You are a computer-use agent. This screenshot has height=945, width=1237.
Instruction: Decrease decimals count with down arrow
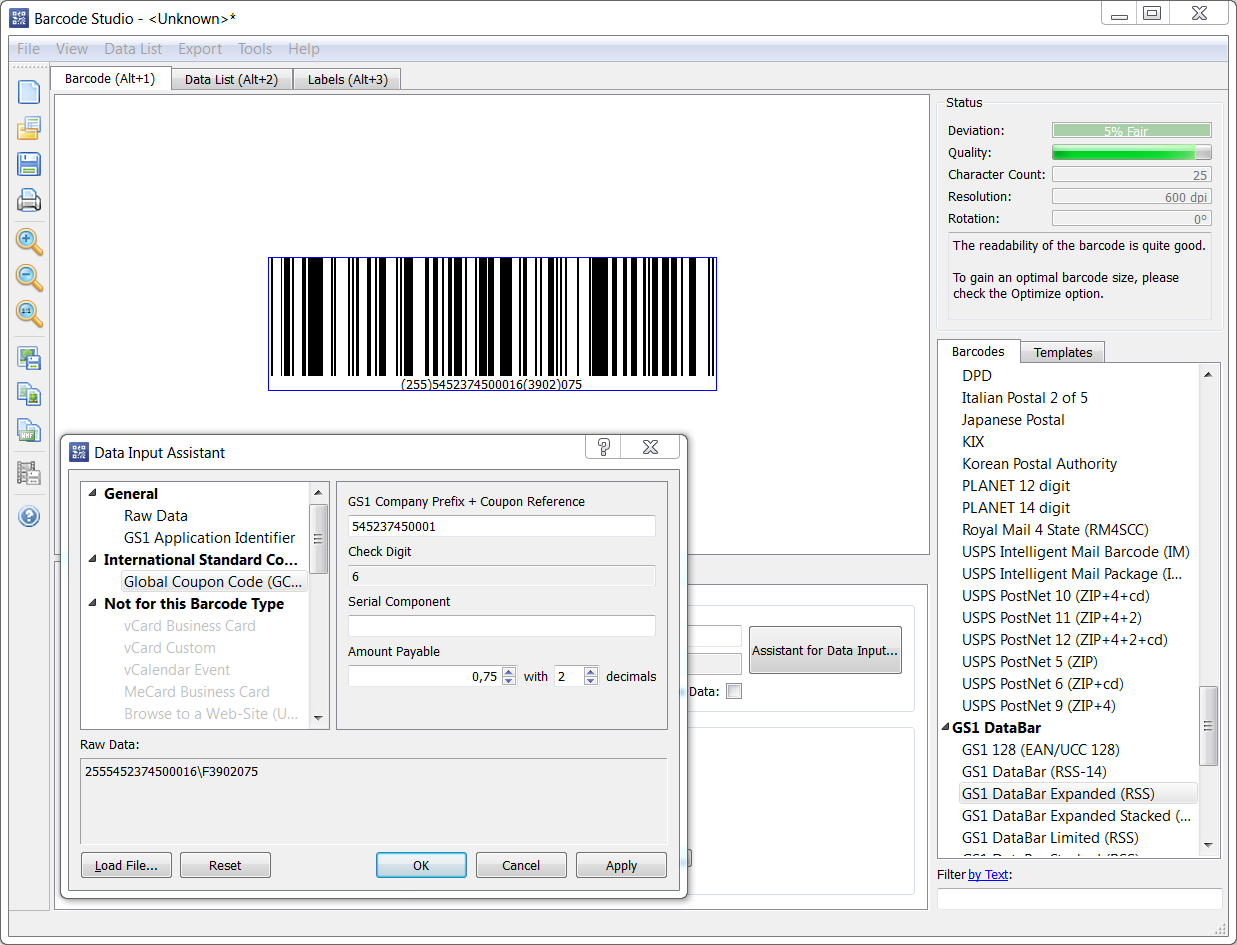[591, 681]
